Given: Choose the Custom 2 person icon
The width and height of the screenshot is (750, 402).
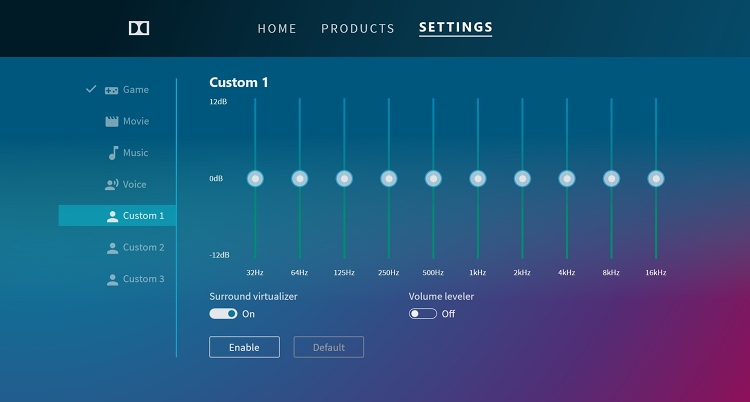Looking at the screenshot, I should tap(112, 248).
